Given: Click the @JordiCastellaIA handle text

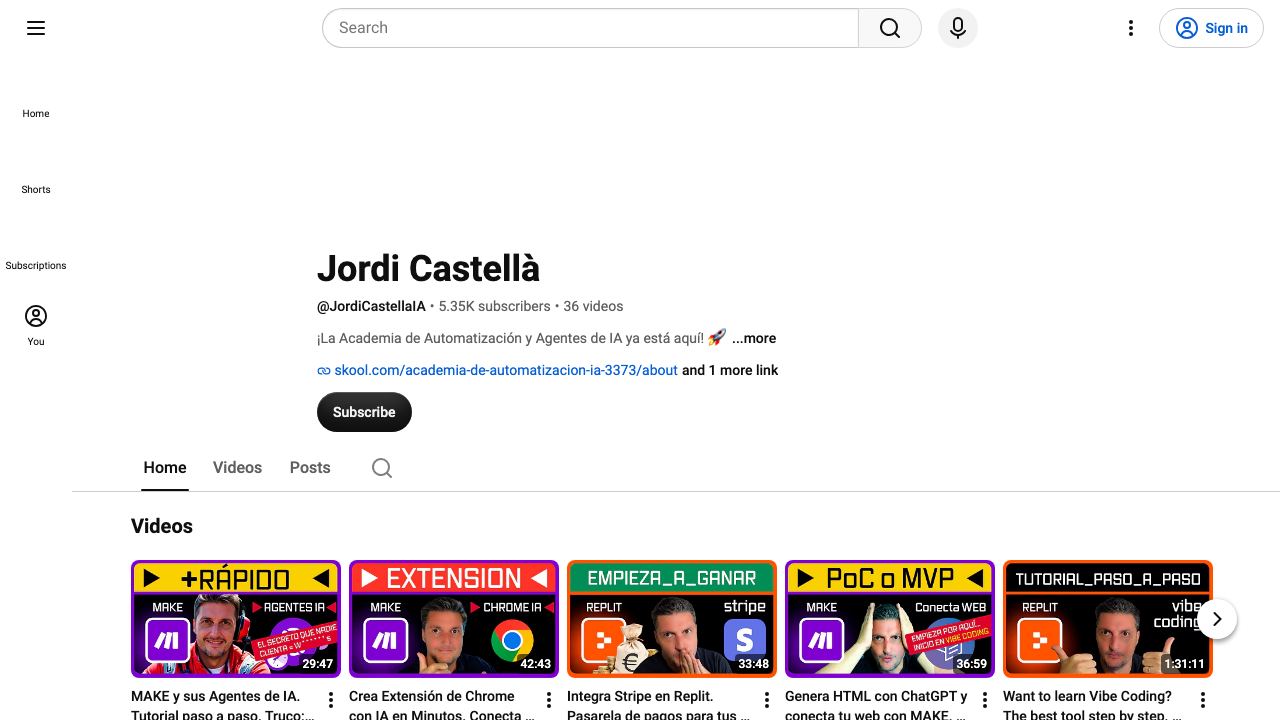Looking at the screenshot, I should click(371, 306).
